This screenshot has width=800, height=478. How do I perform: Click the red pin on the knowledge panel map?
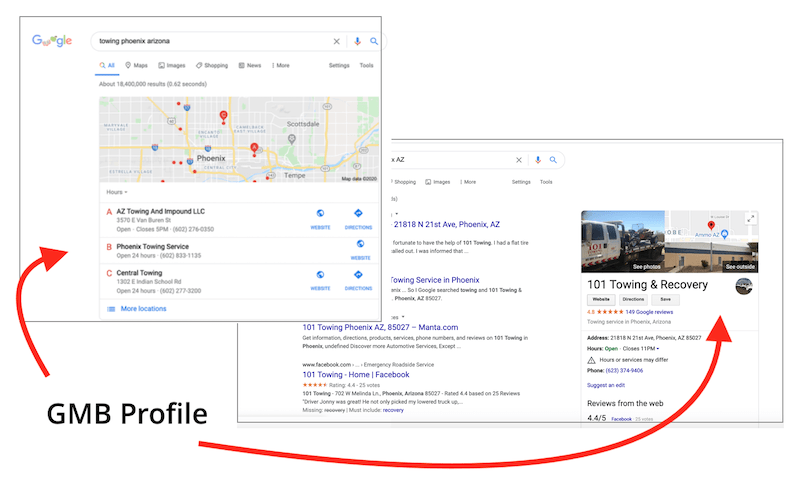coord(711,226)
